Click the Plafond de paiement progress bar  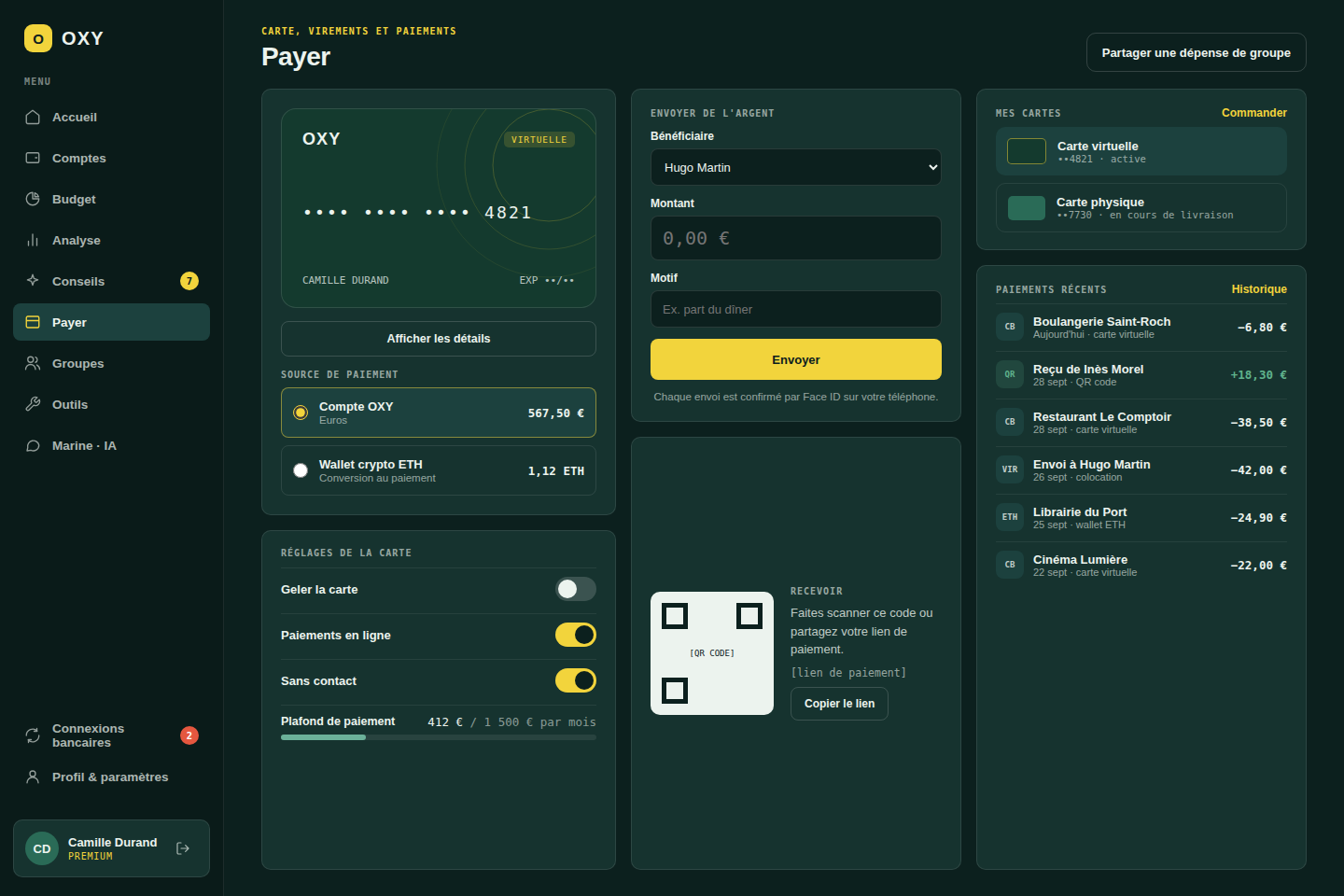(439, 737)
